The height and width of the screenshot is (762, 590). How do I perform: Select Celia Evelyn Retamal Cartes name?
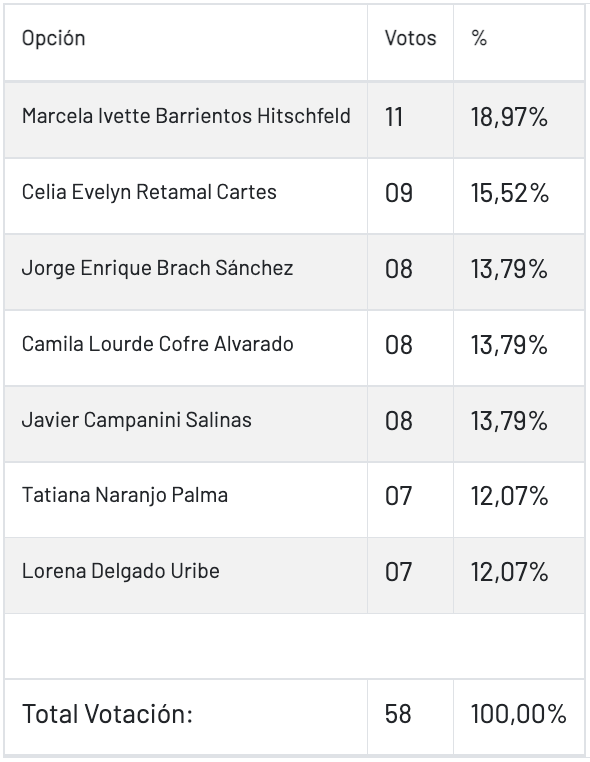click(149, 192)
